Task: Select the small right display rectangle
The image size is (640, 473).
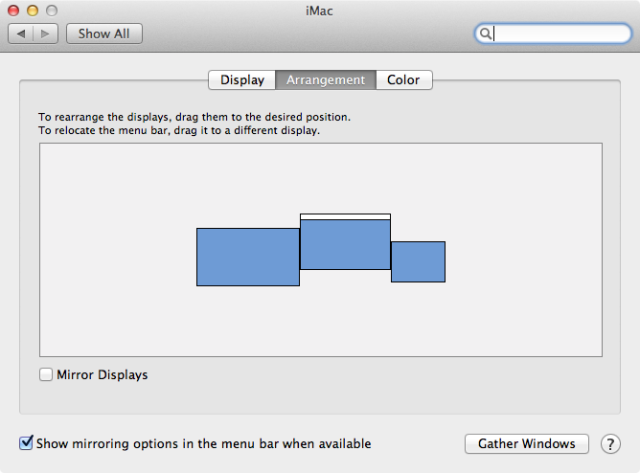Action: pyautogui.click(x=418, y=262)
